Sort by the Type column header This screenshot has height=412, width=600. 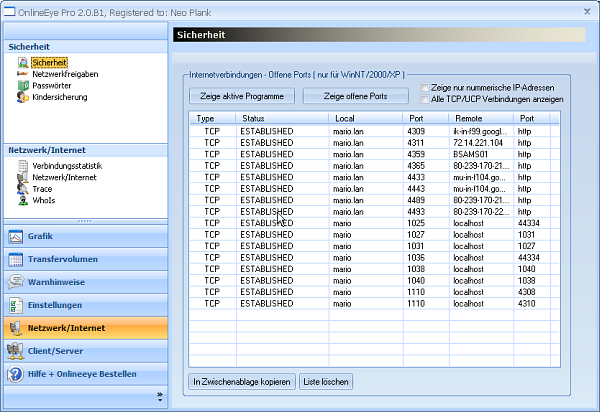coord(212,118)
